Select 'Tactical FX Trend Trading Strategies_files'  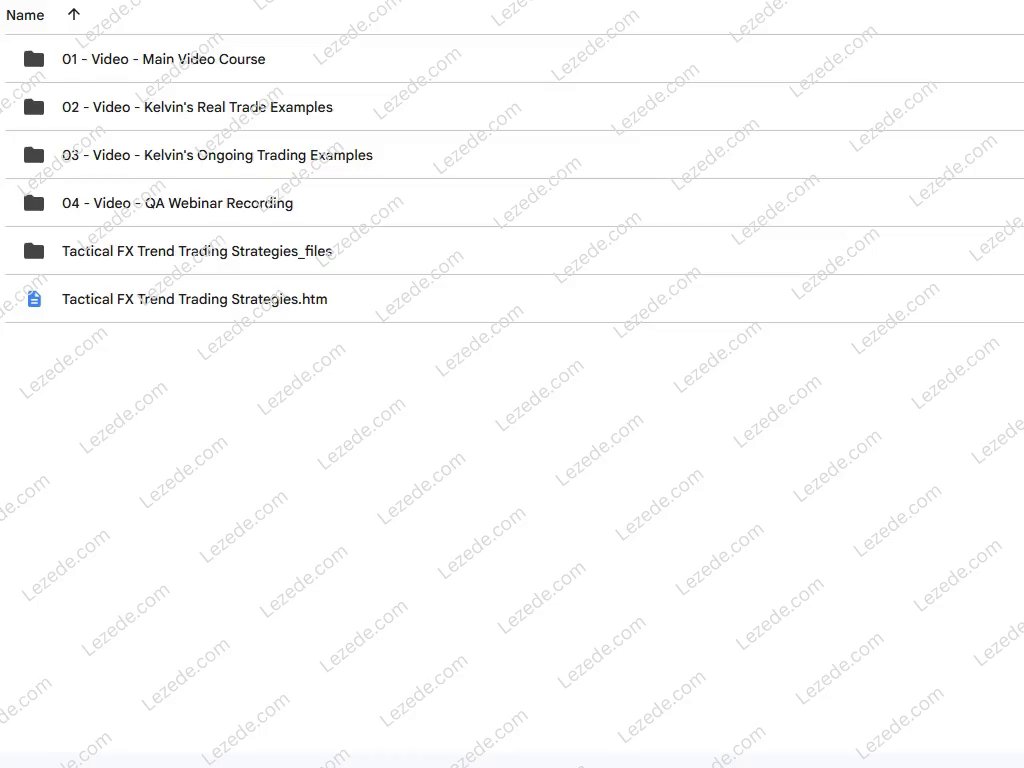click(x=197, y=251)
